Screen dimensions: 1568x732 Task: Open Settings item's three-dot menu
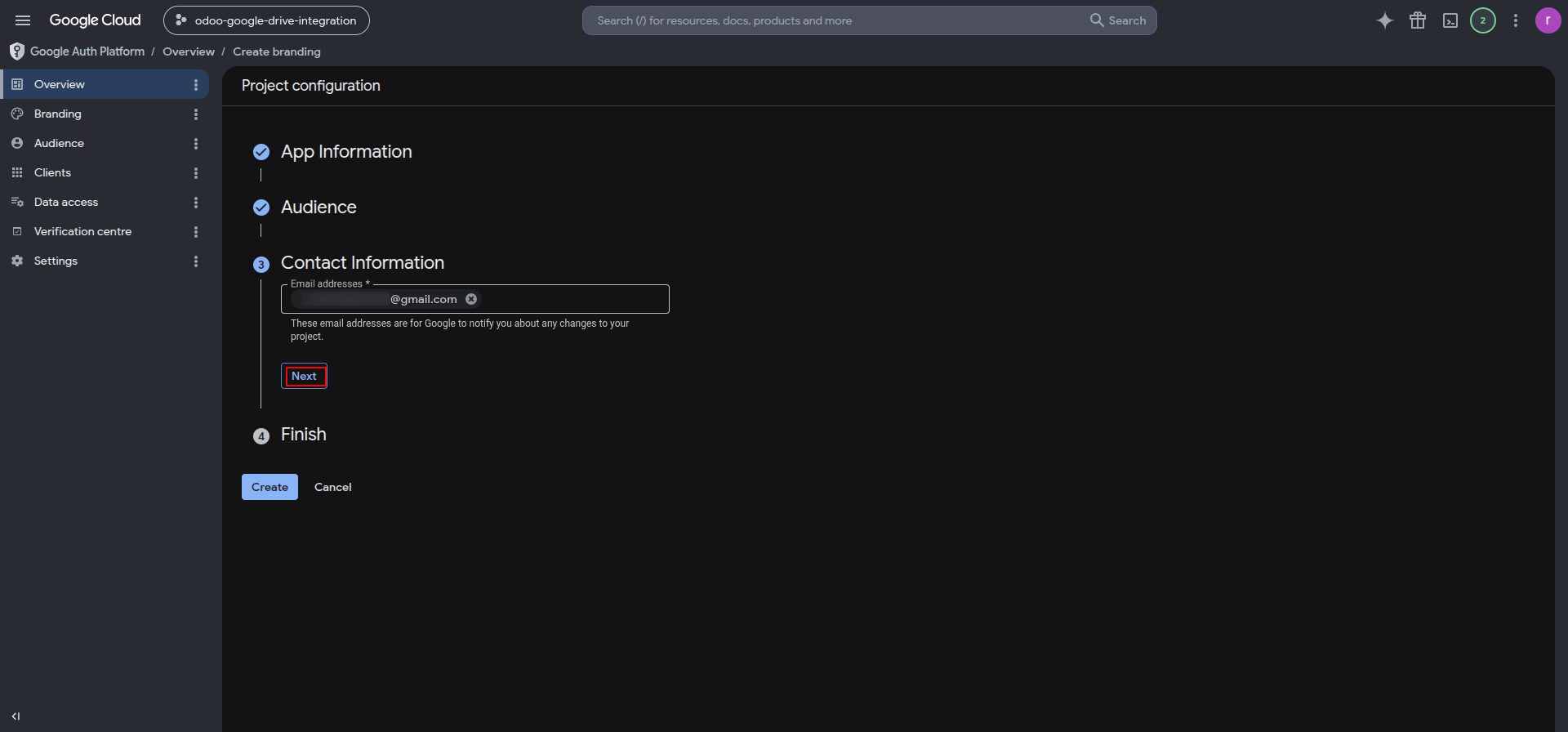pyautogui.click(x=196, y=261)
